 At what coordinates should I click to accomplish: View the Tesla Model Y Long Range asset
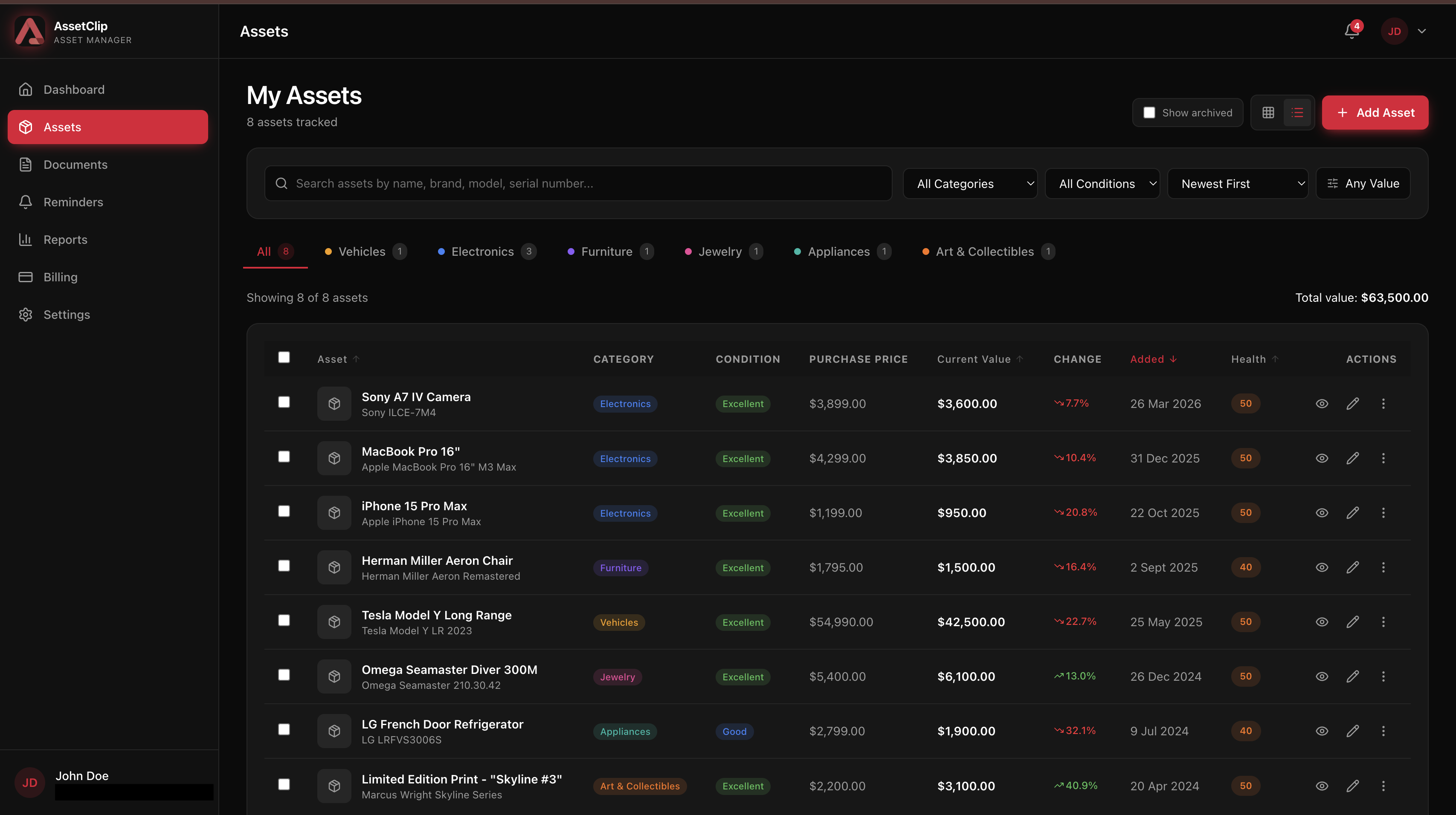(1322, 622)
